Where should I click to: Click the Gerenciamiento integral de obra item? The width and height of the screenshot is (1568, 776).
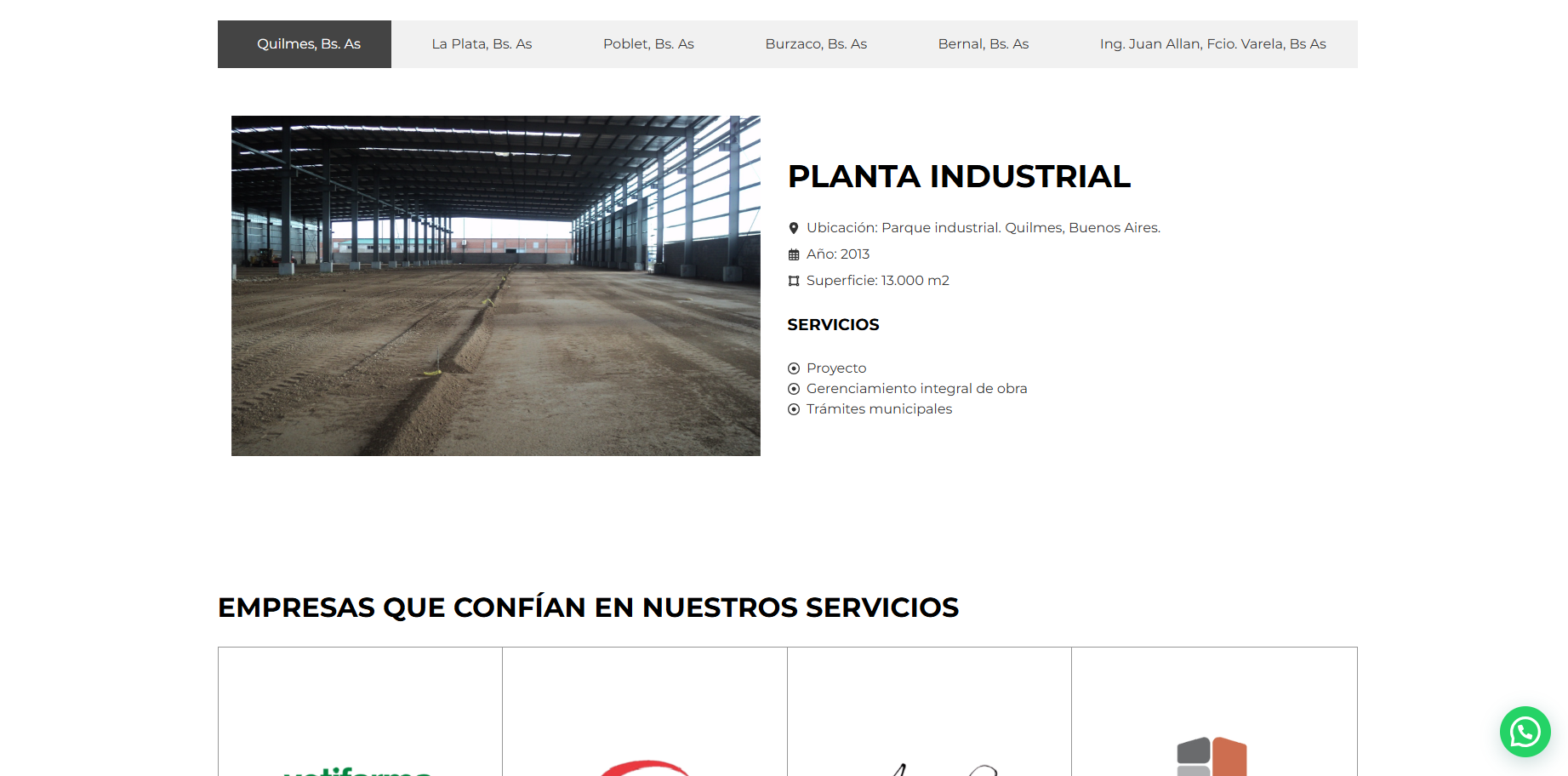point(917,389)
